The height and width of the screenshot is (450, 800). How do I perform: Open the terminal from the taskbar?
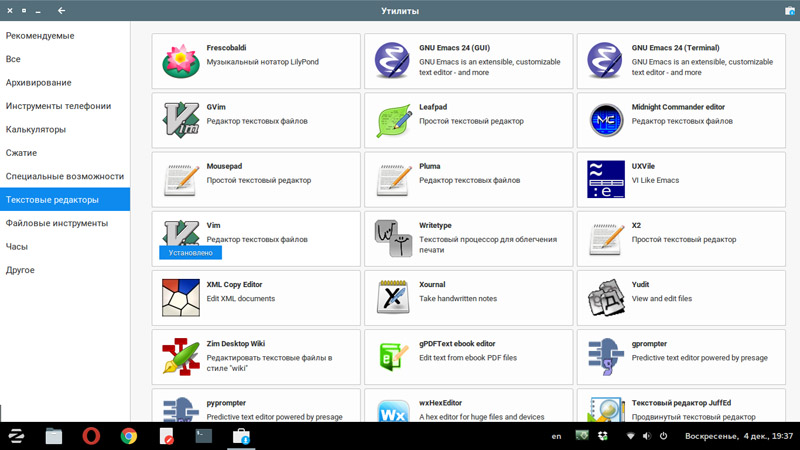[x=204, y=436]
